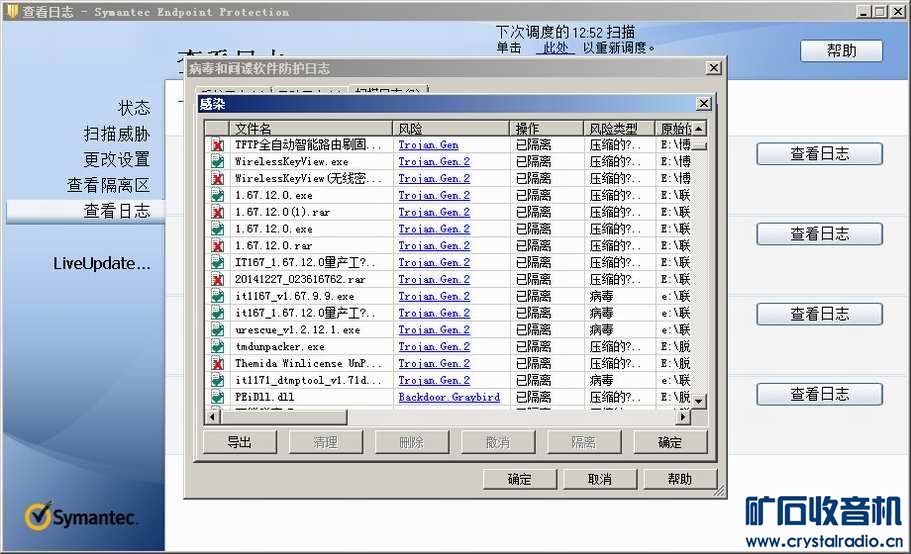Viewport: 911px width, 554px height.
Task: Click the icon beside TFTP全自动智能路由刷固 row
Action: point(218,145)
